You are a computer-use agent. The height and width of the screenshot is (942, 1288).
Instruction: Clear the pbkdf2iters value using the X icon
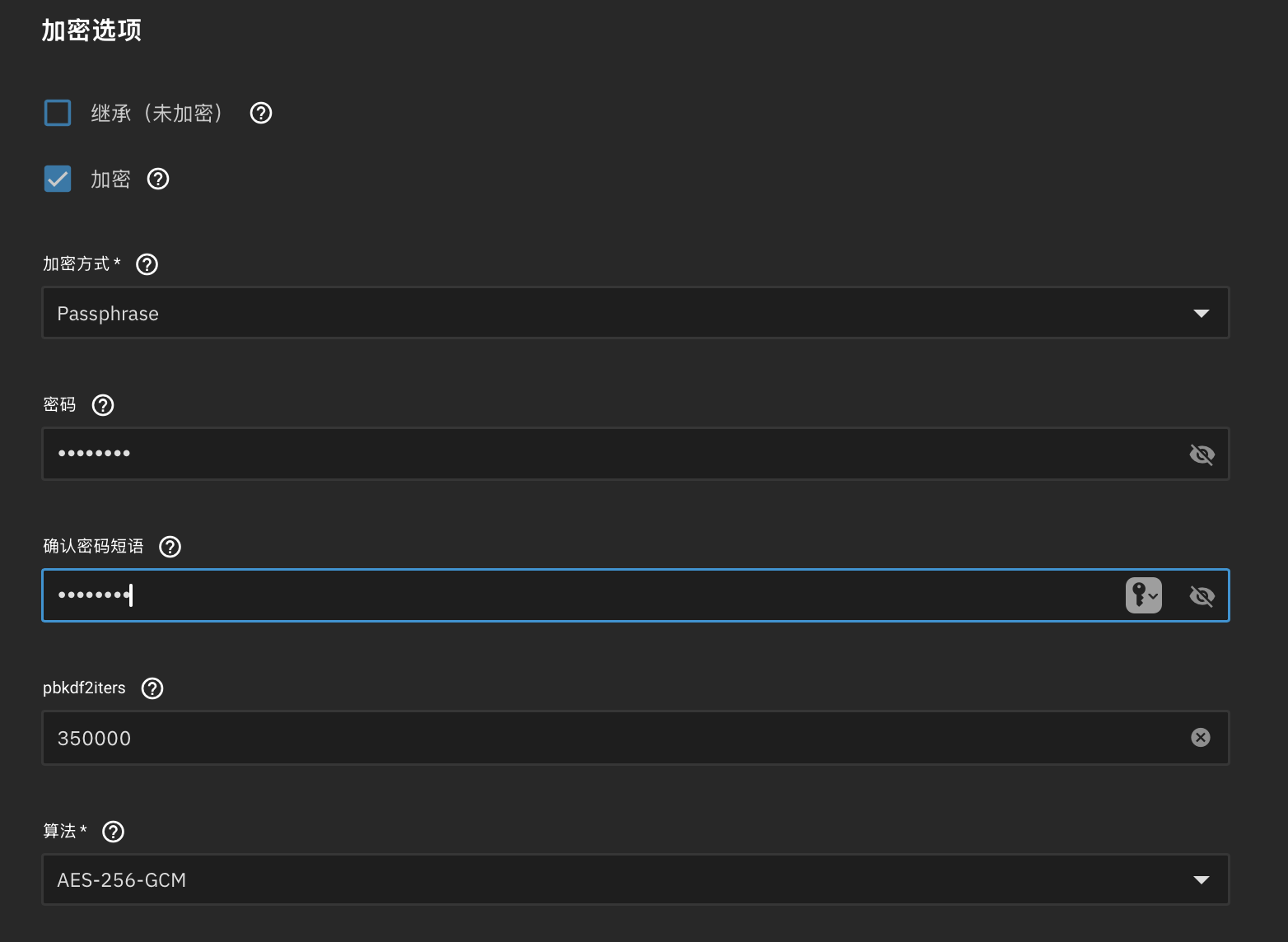tap(1200, 737)
